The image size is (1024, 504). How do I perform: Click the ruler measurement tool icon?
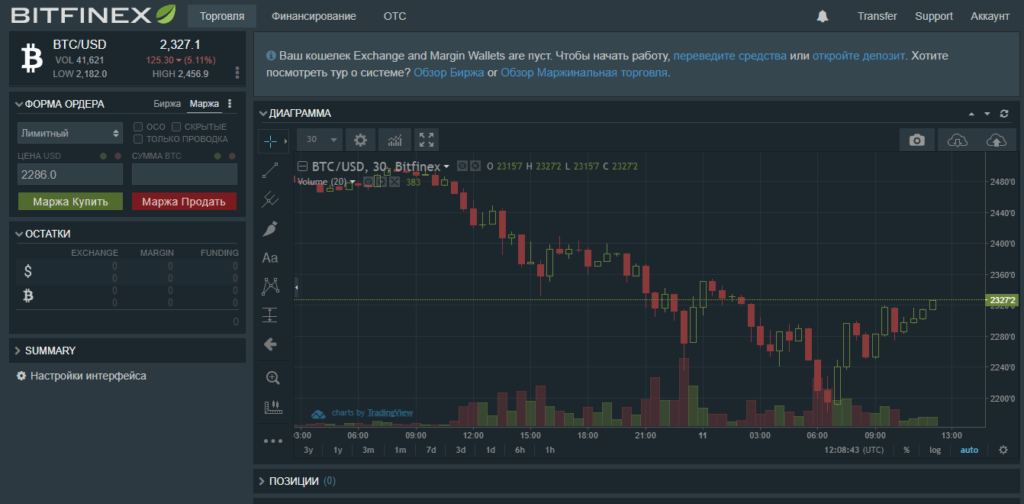point(272,407)
